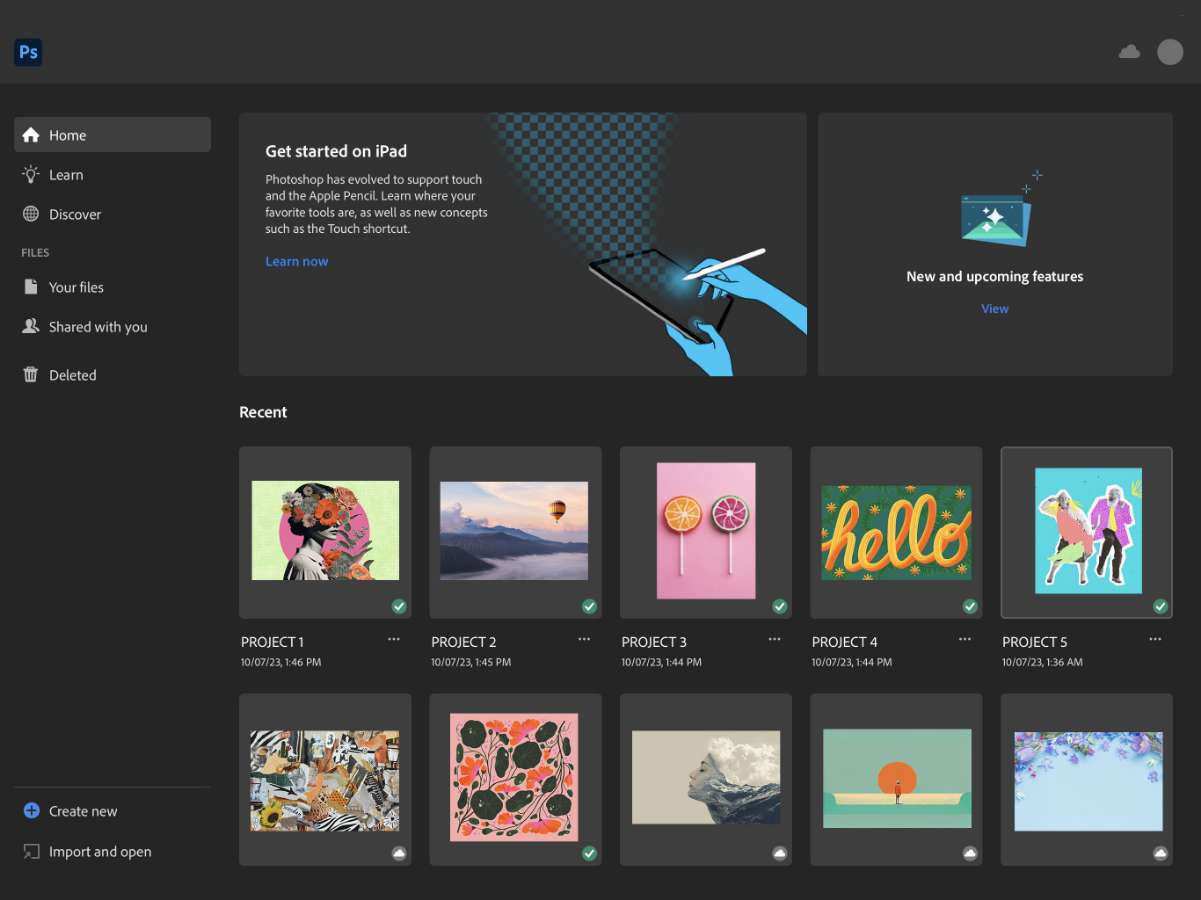Click the Photoshop logo icon
This screenshot has height=900, width=1201.
(27, 52)
